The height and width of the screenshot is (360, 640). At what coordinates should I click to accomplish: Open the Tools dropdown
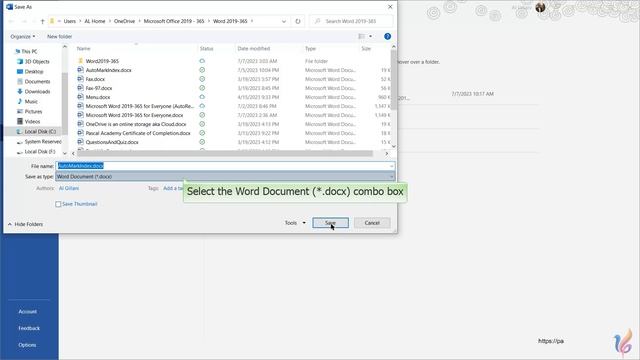click(295, 223)
